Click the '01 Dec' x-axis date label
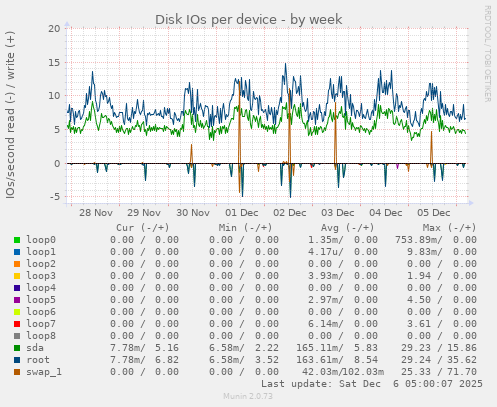Image resolution: width=497 pixels, height=407 pixels. (242, 213)
